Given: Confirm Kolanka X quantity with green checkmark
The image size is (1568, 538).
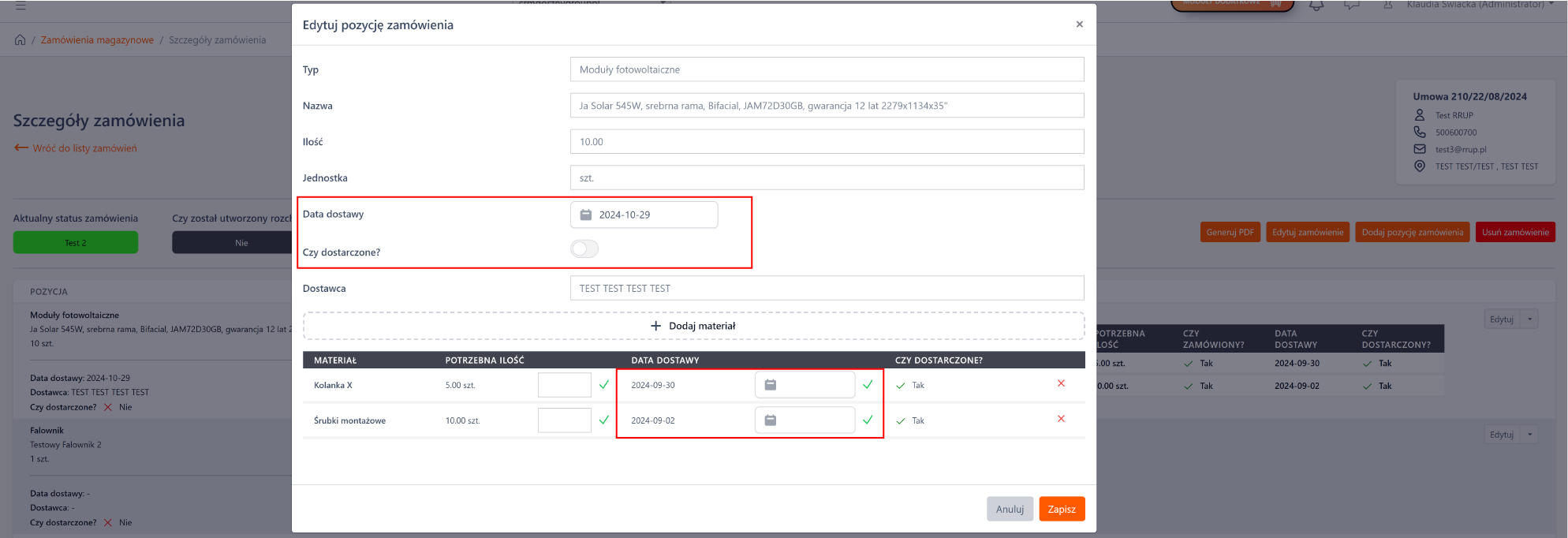Looking at the screenshot, I should click(604, 385).
